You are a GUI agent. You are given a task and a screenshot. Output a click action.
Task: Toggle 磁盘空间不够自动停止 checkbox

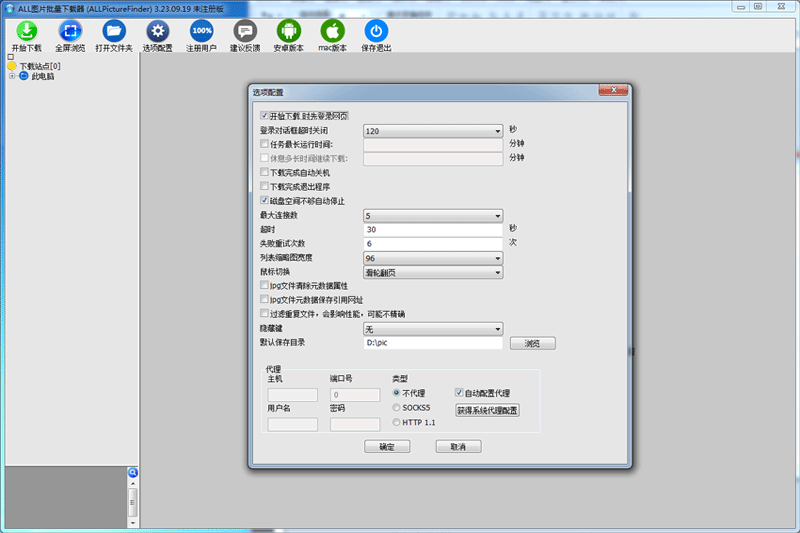click(x=264, y=200)
